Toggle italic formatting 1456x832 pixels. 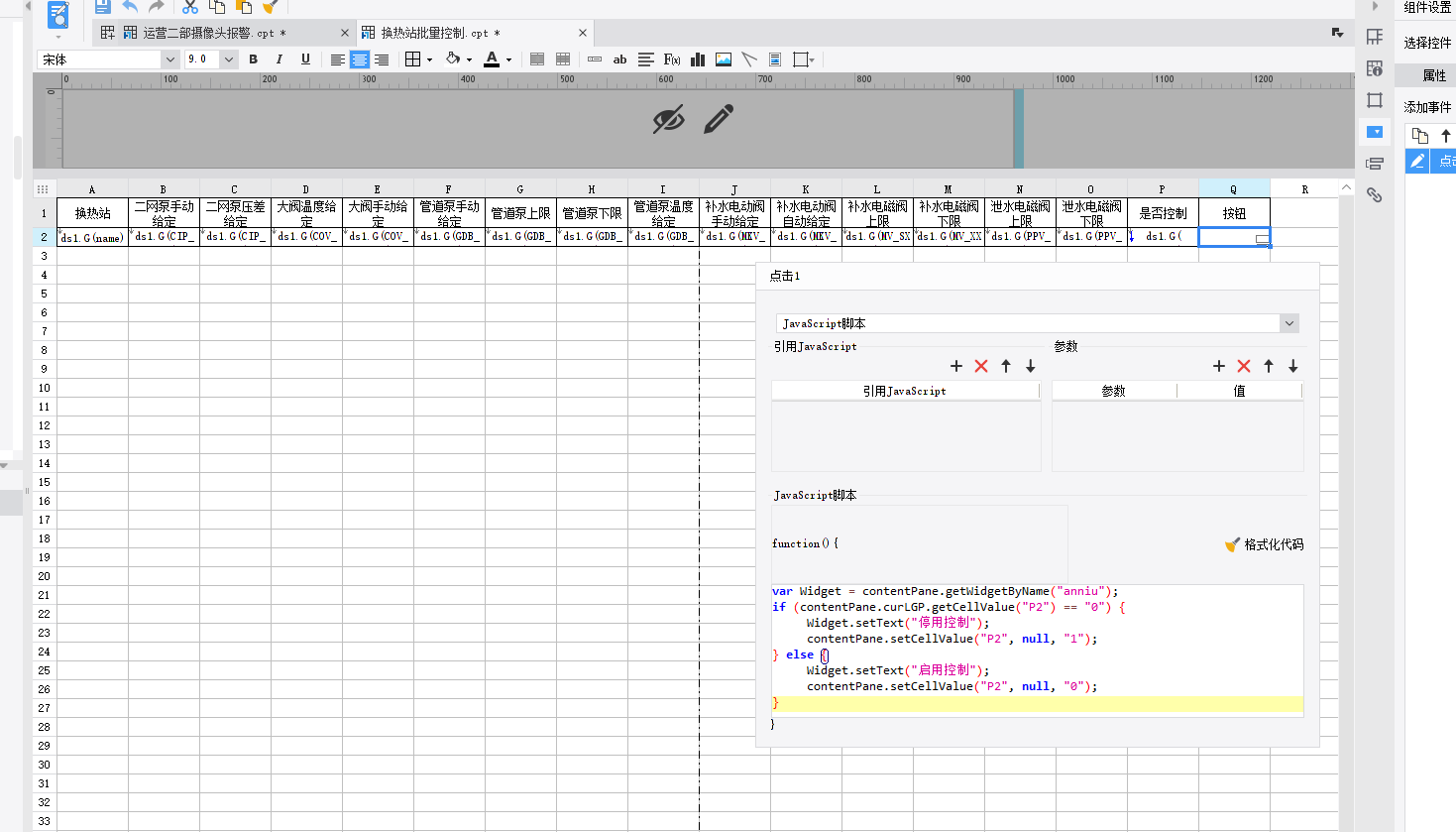pyautogui.click(x=279, y=59)
